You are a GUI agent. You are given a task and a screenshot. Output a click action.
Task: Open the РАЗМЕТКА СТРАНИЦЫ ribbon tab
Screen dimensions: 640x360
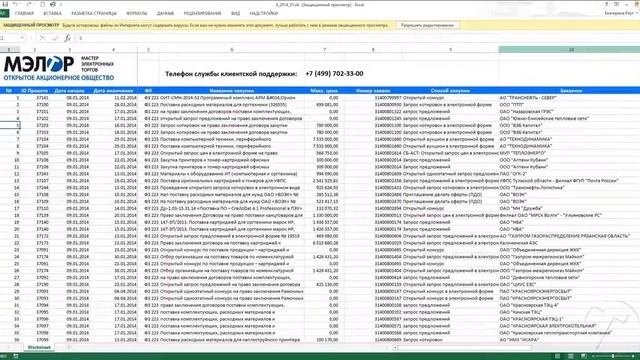(94, 13)
